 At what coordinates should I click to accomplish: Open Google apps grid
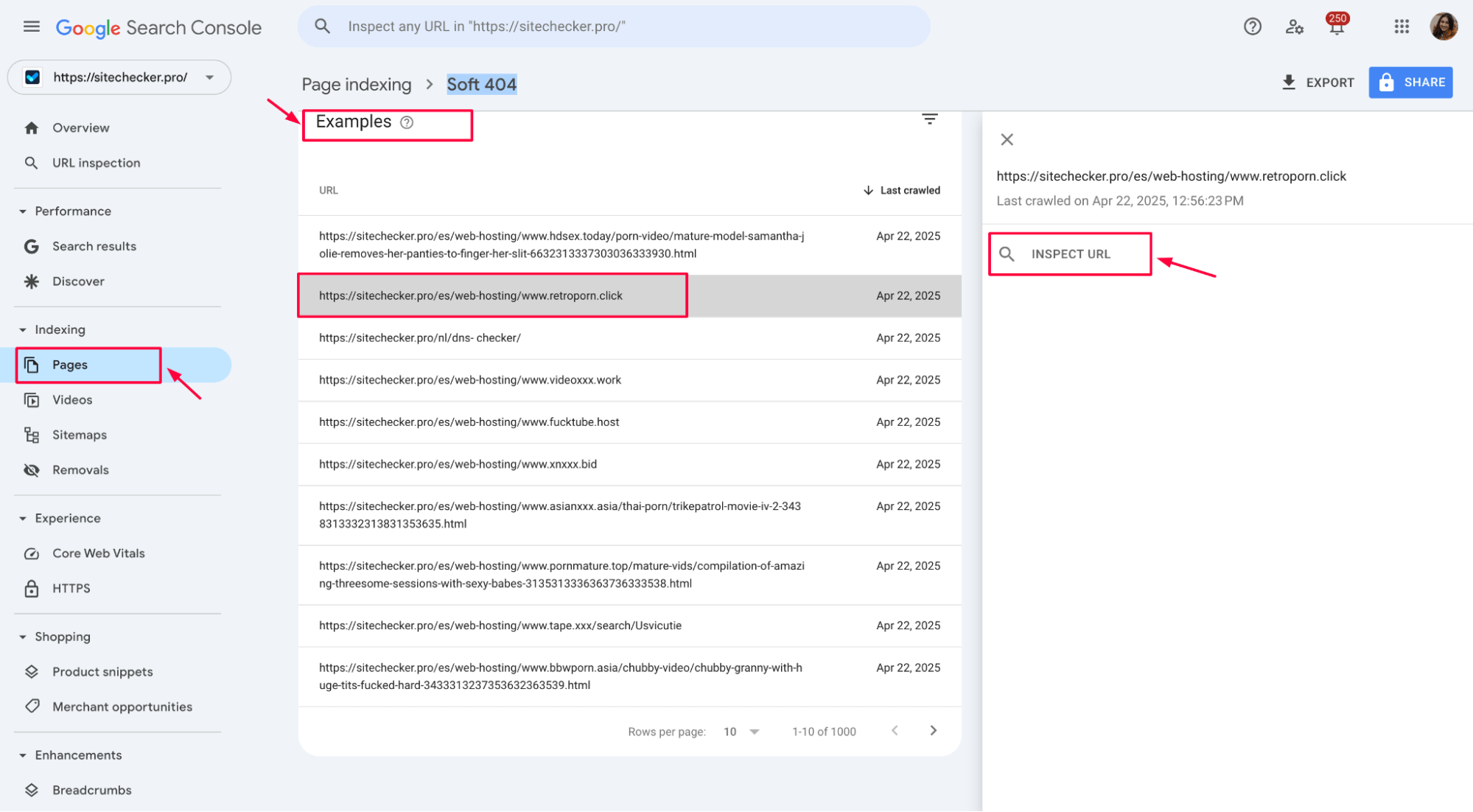(x=1402, y=27)
